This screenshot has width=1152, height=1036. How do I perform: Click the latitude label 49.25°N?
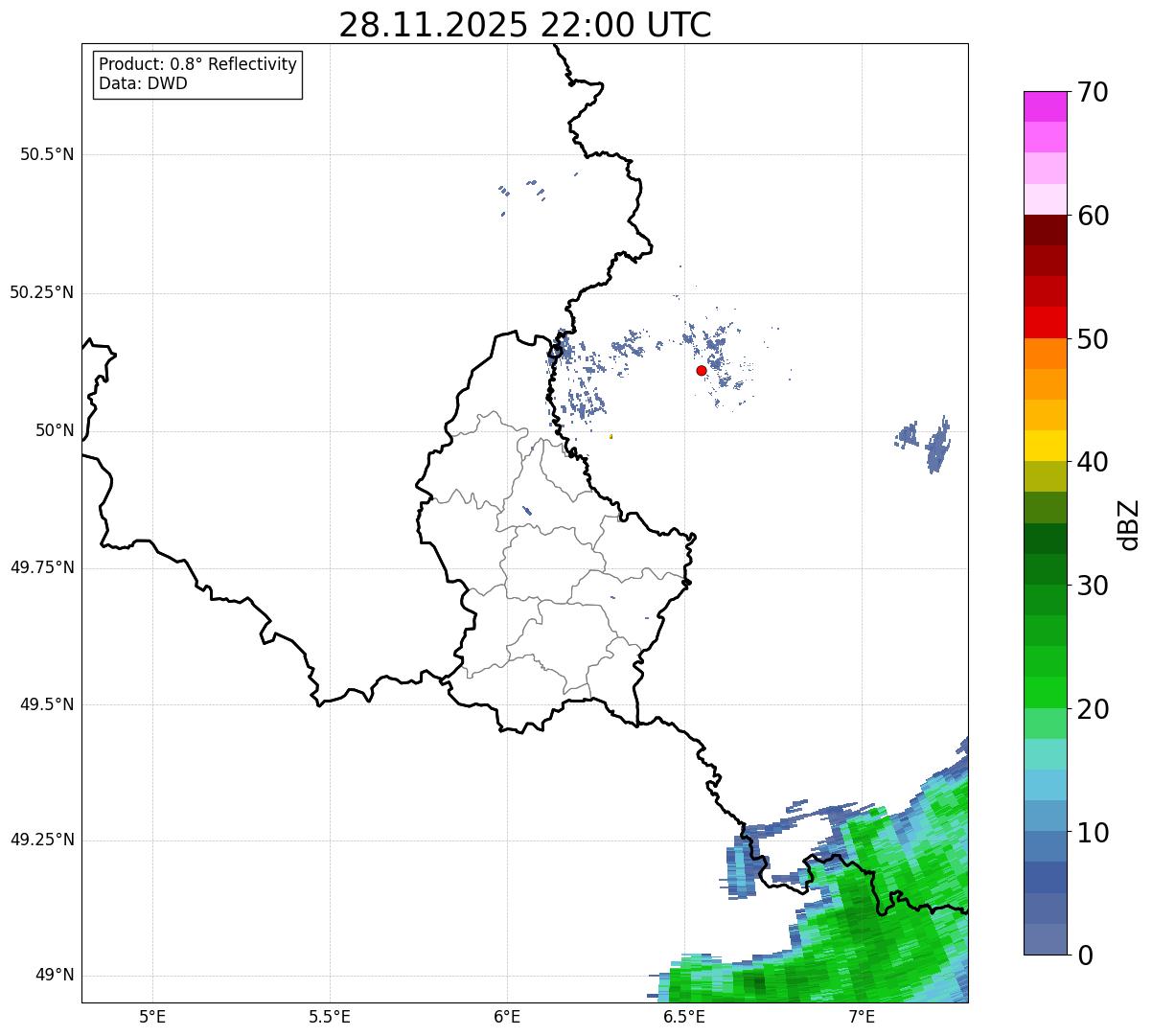42,840
